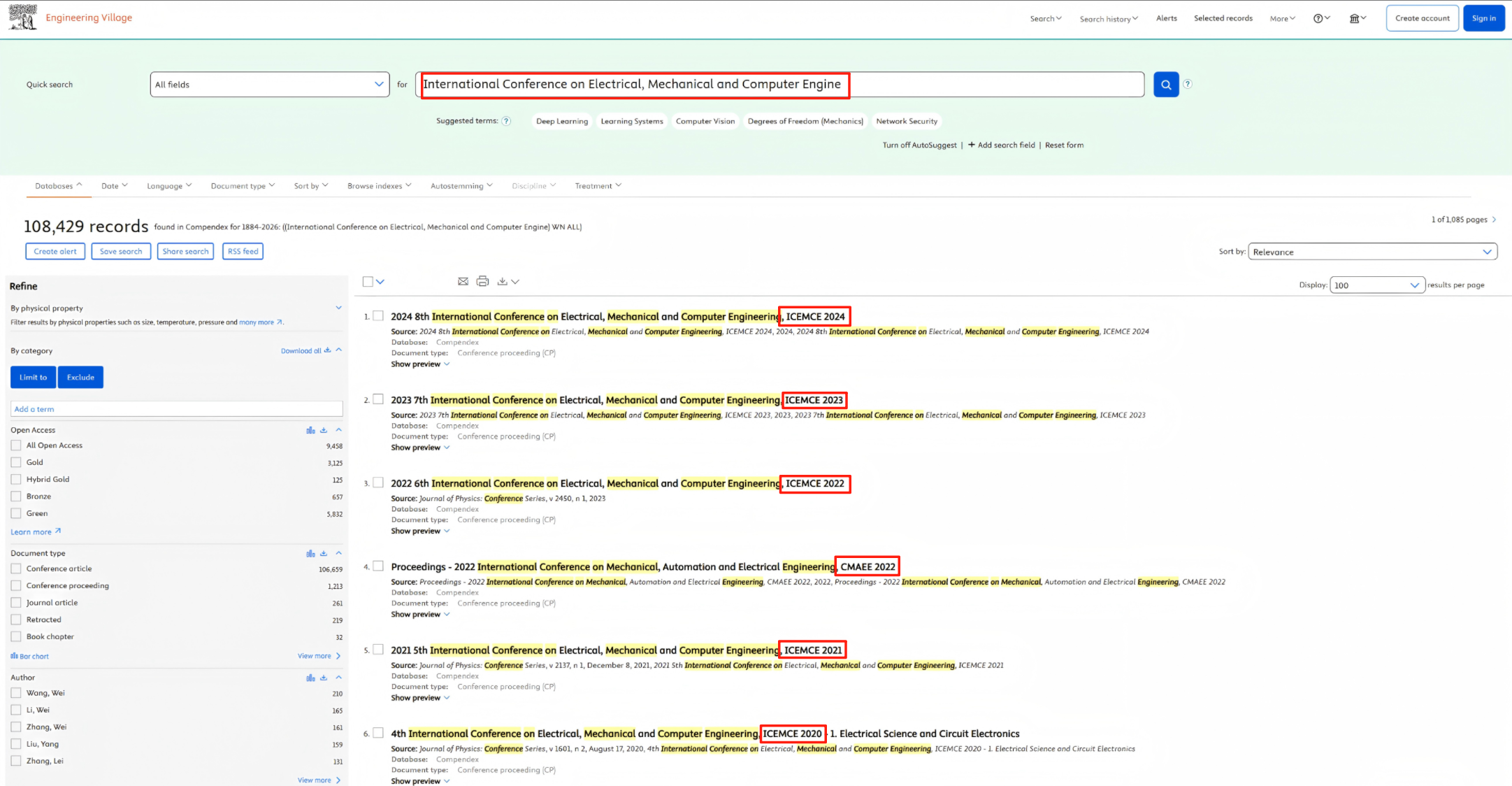Click Download all category link
1512x786 pixels.
305,351
